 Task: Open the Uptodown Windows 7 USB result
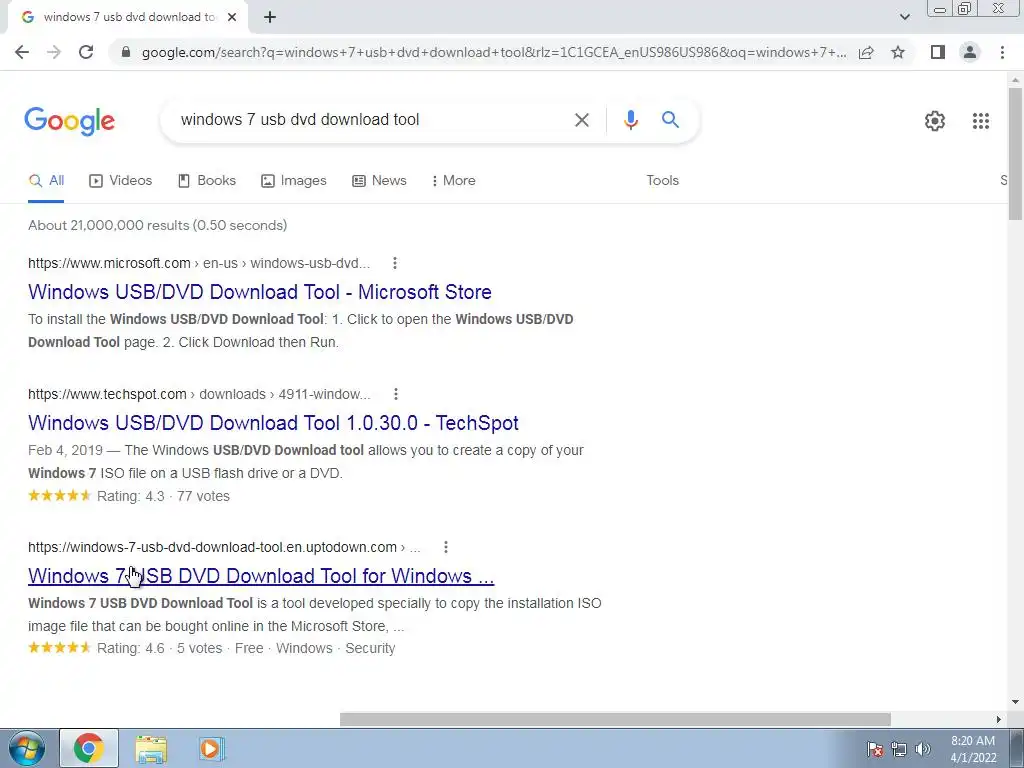tap(261, 576)
